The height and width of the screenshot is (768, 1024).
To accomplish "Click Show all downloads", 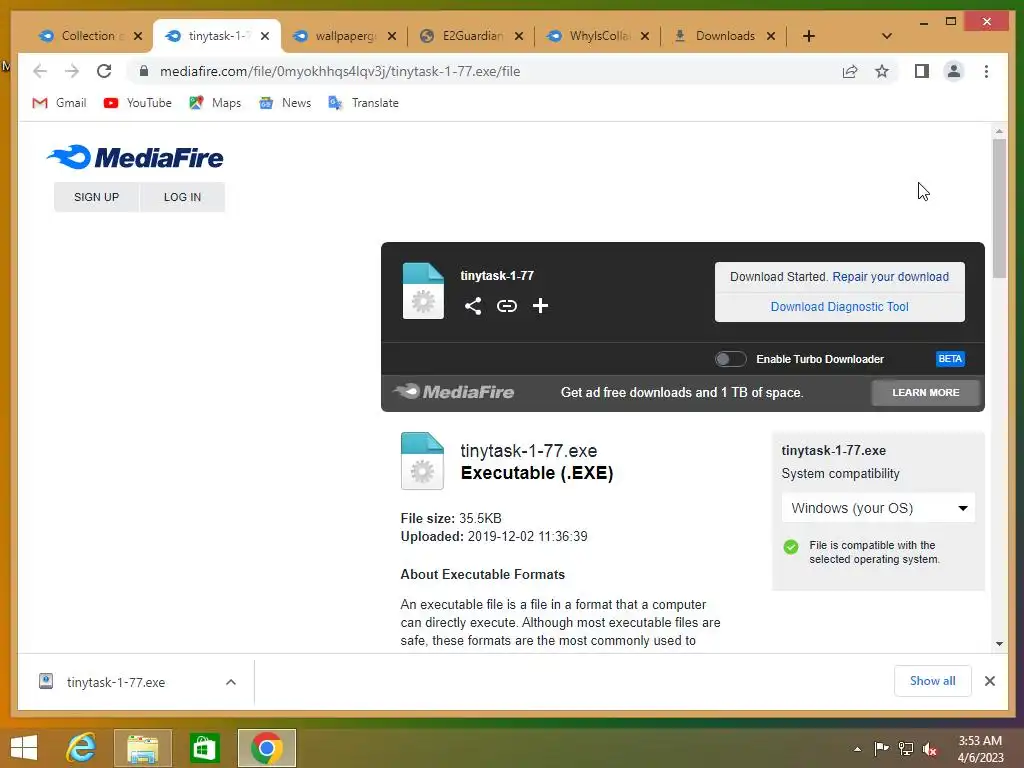I will (x=933, y=681).
